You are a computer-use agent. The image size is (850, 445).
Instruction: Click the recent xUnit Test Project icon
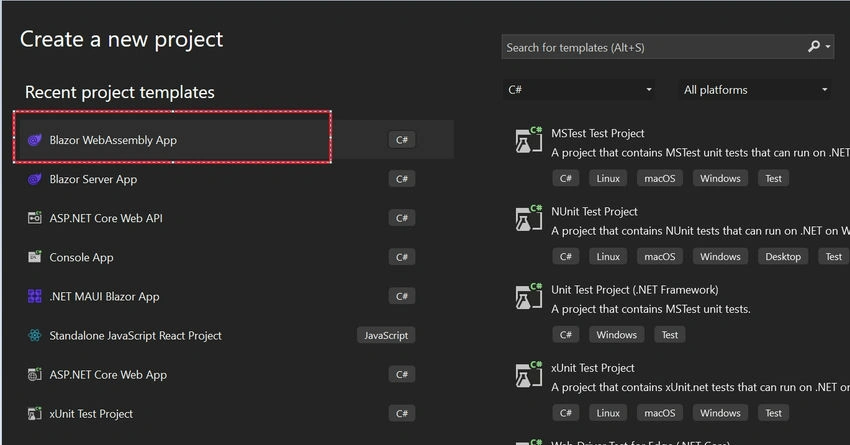pos(35,414)
